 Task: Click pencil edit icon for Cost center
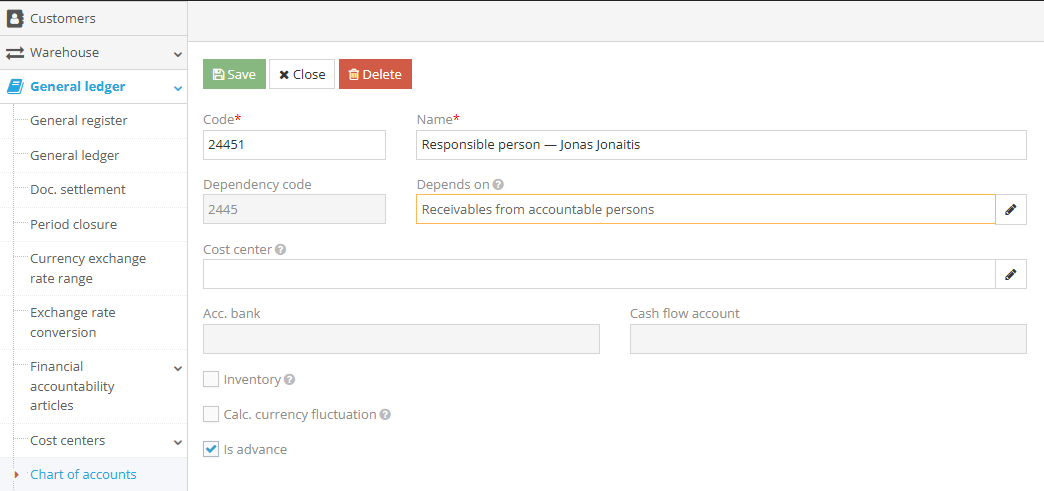point(1011,275)
